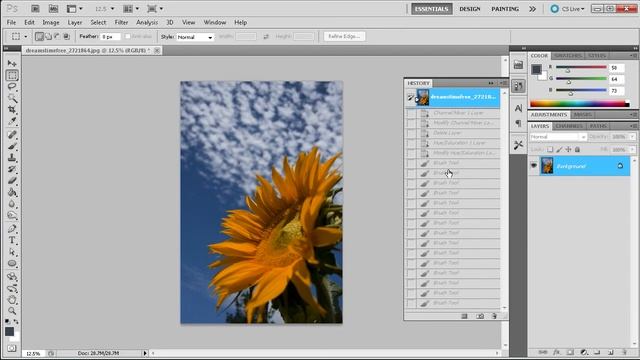The image size is (640, 360).
Task: Select the 3D Camera Rotate tool
Action: click(x=12, y=288)
